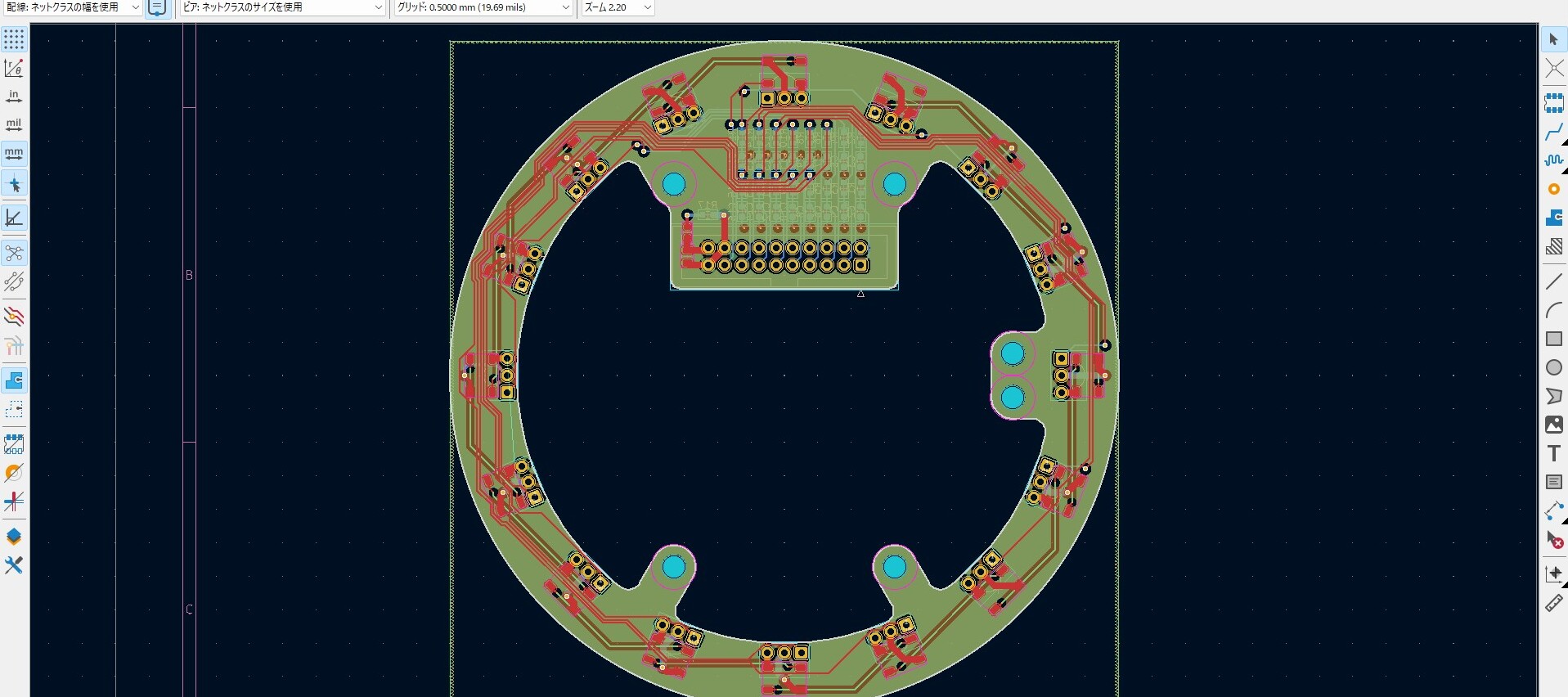Open the layers appearance manager icon

coord(14,537)
